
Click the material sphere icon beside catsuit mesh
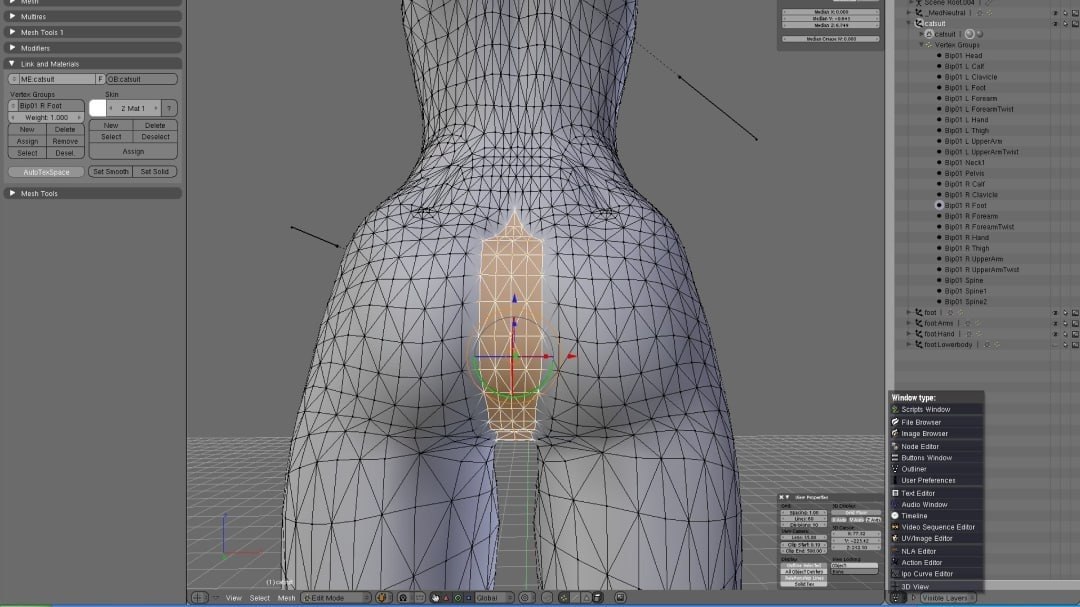[970, 34]
